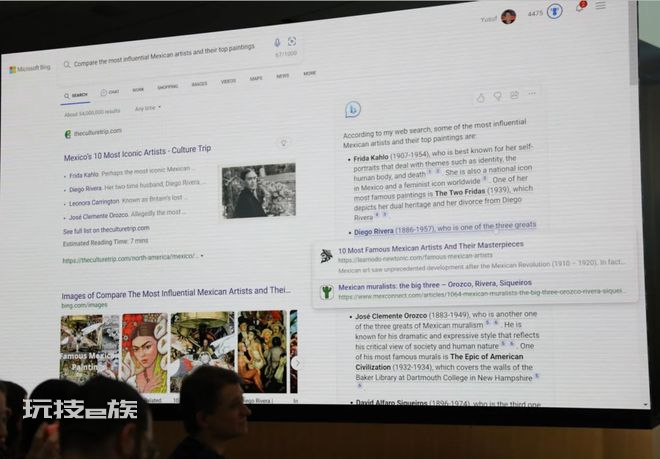Open the user profile avatar

pos(508,17)
